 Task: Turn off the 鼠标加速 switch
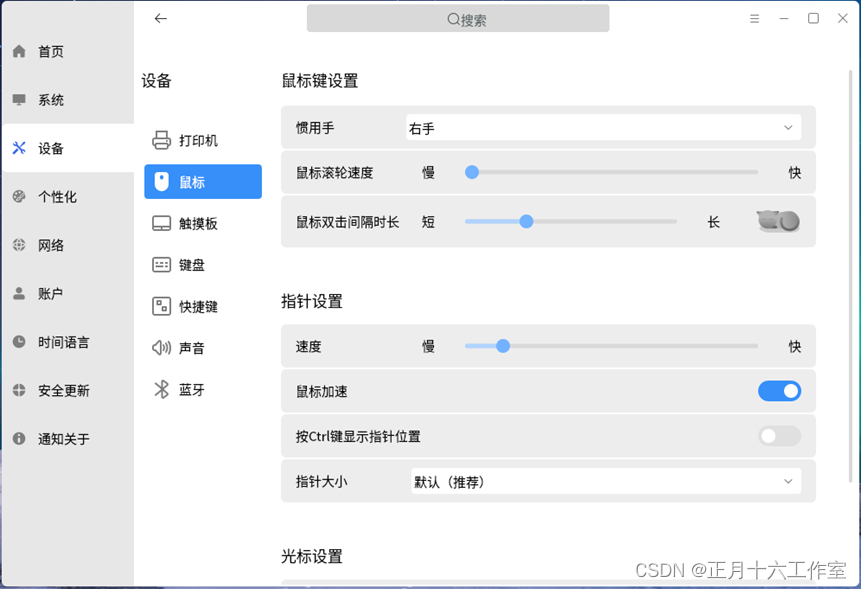[x=779, y=391]
